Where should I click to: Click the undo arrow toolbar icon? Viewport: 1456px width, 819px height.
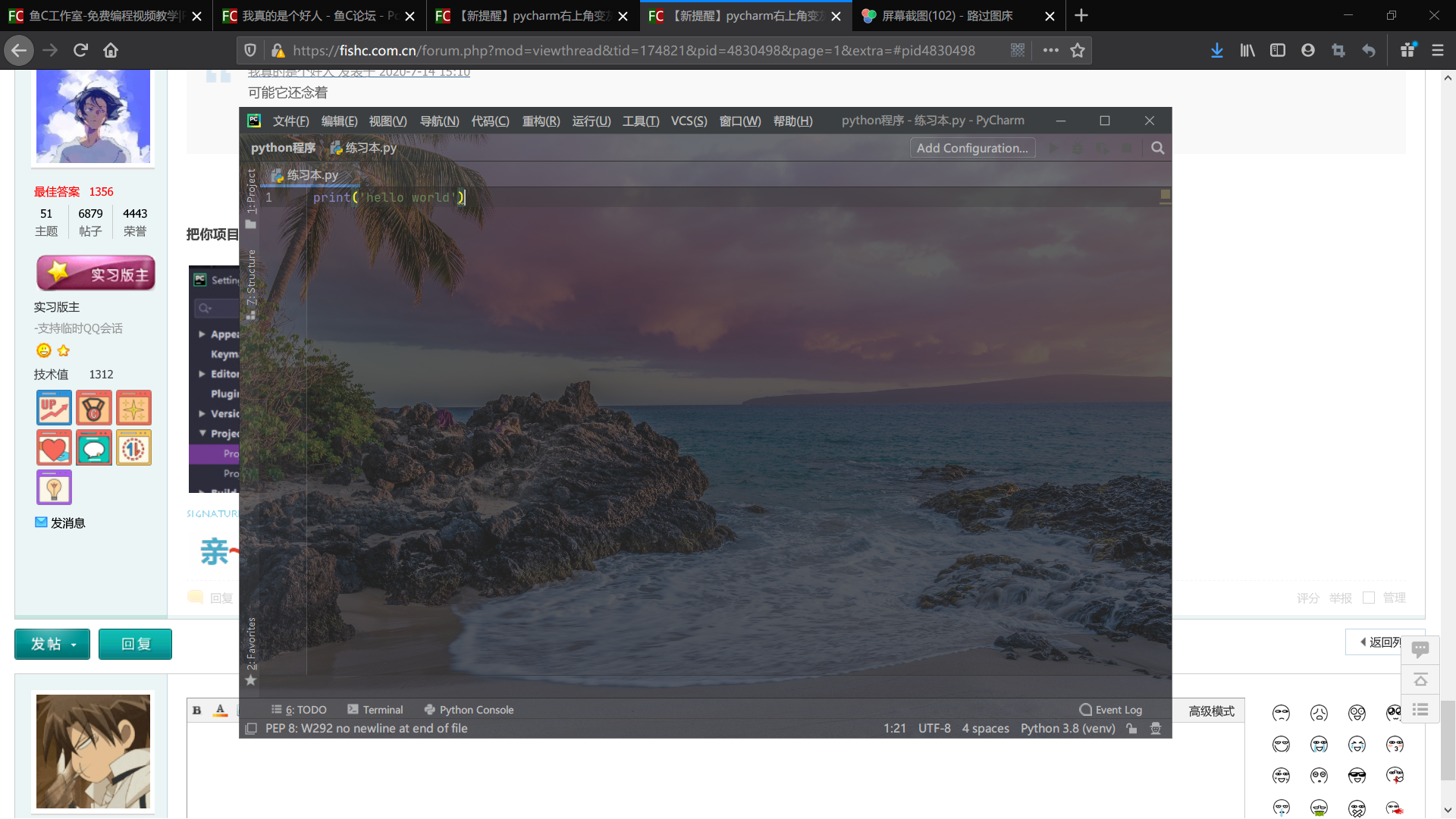[x=1369, y=50]
